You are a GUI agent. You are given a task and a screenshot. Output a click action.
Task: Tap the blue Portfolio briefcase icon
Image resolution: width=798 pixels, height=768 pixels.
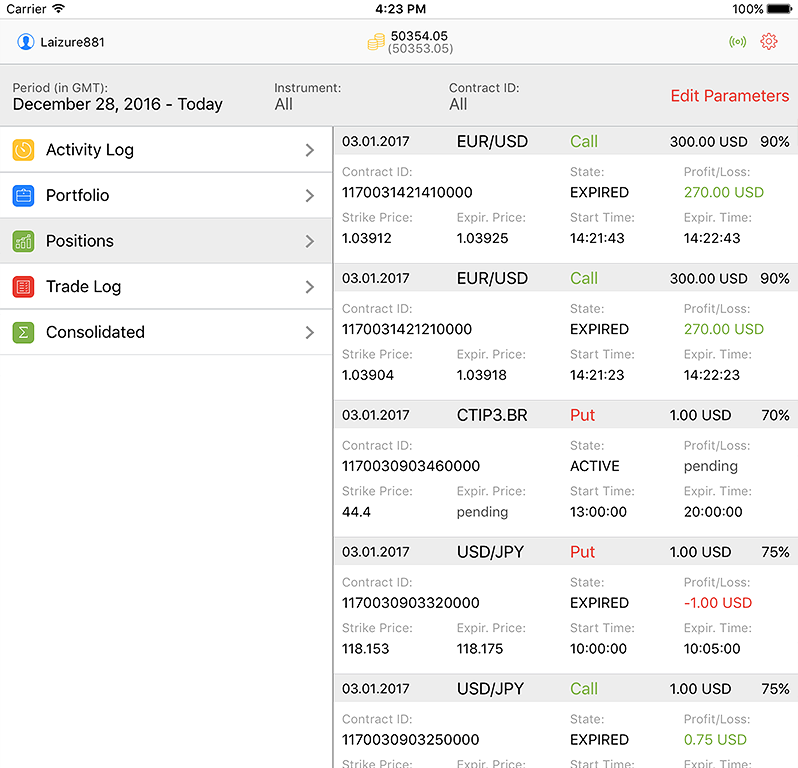click(23, 195)
